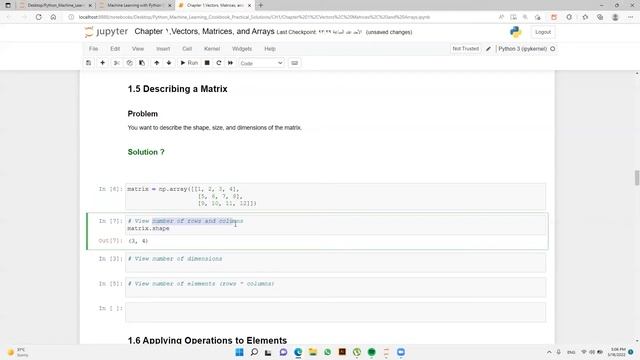Open File Explorer from the taskbar
Image resolution: width=640 pixels, height=360 pixels.
pos(313,352)
